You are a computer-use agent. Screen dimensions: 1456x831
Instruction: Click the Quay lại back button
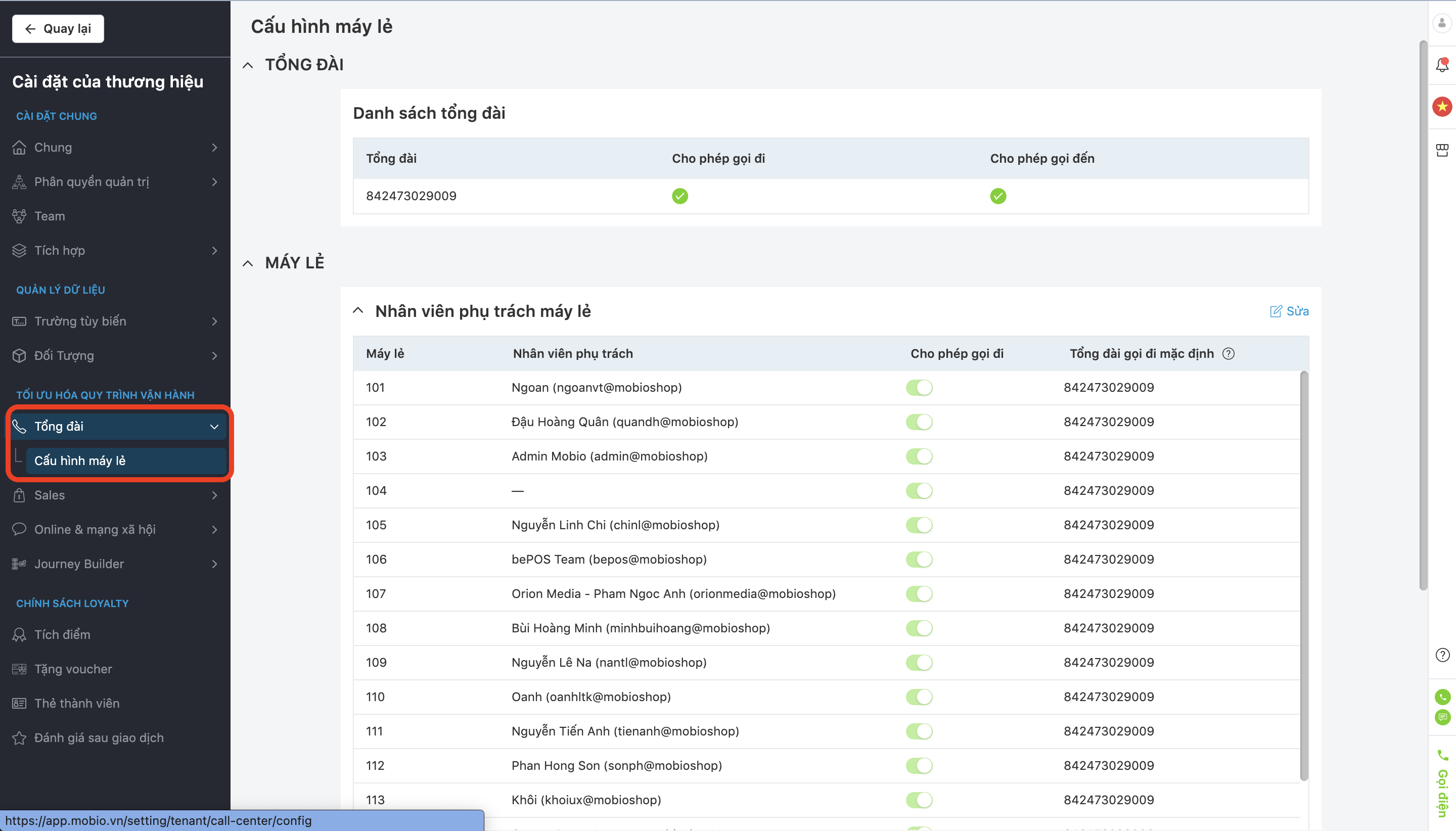pos(58,28)
